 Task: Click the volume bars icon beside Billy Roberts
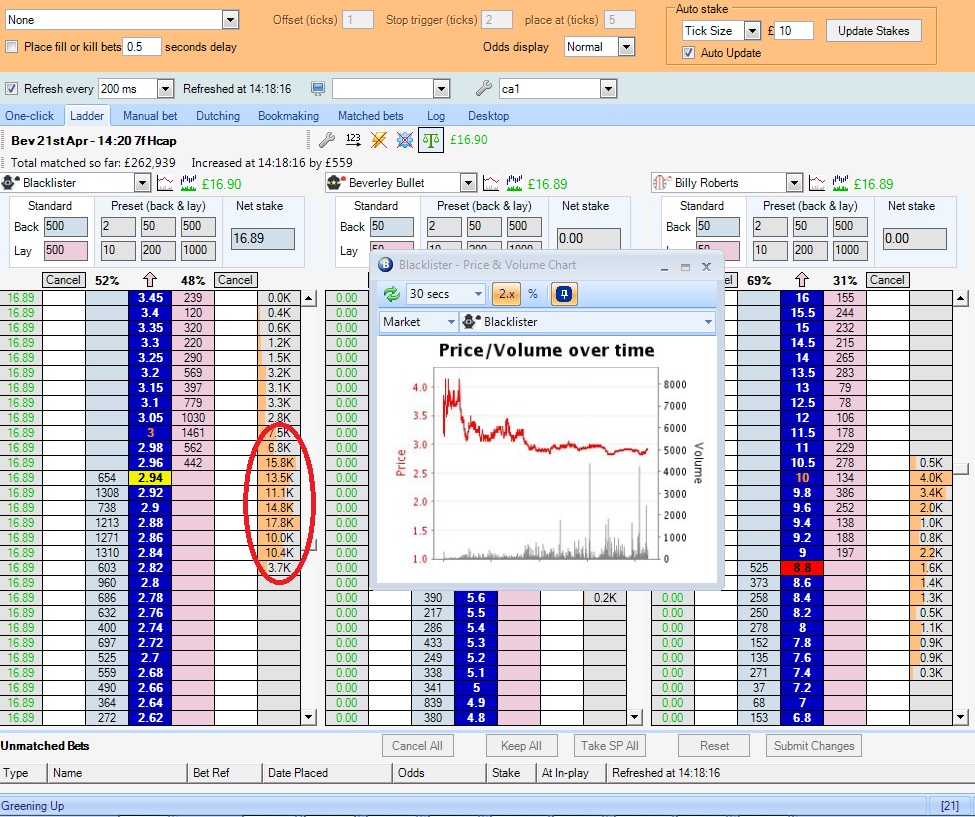[x=842, y=183]
